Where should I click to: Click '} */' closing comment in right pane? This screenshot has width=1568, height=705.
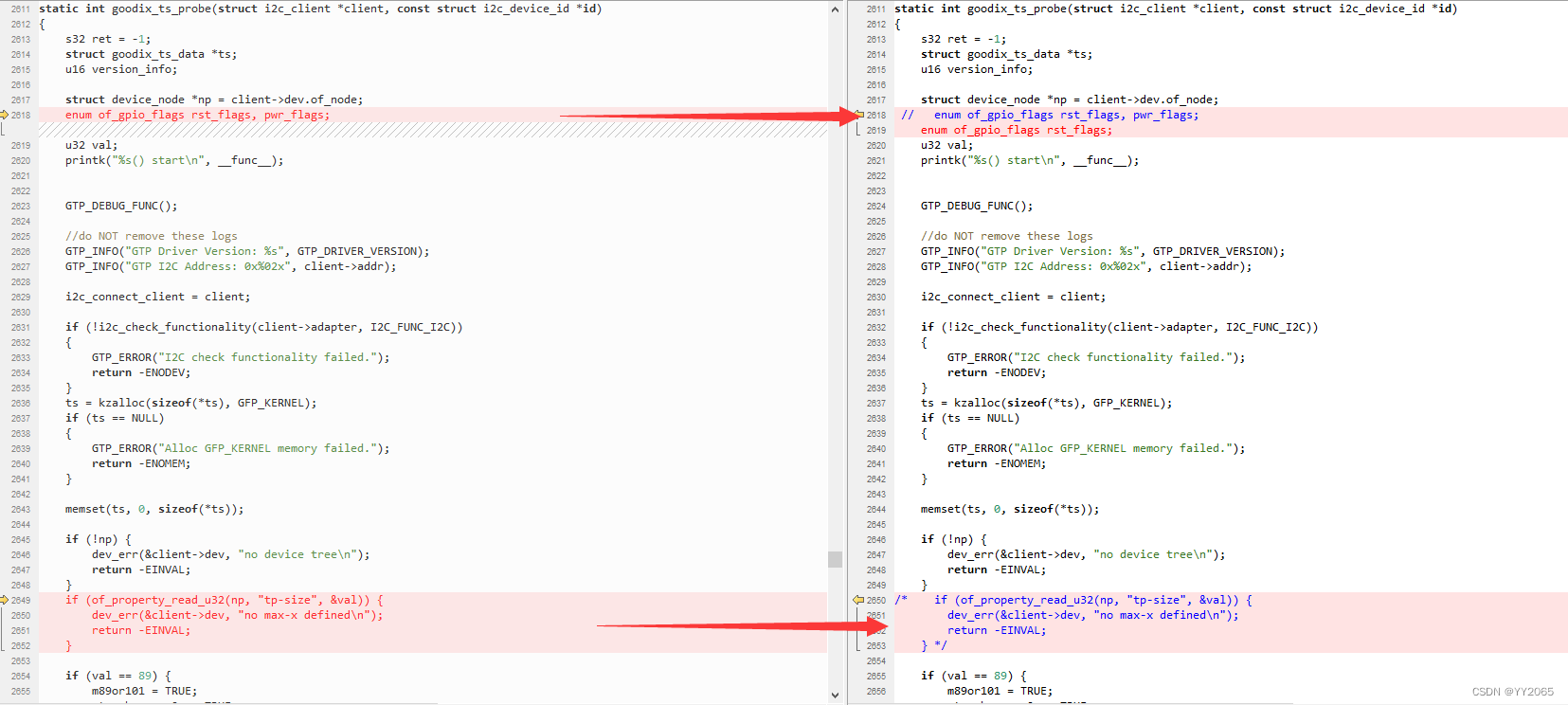934,645
